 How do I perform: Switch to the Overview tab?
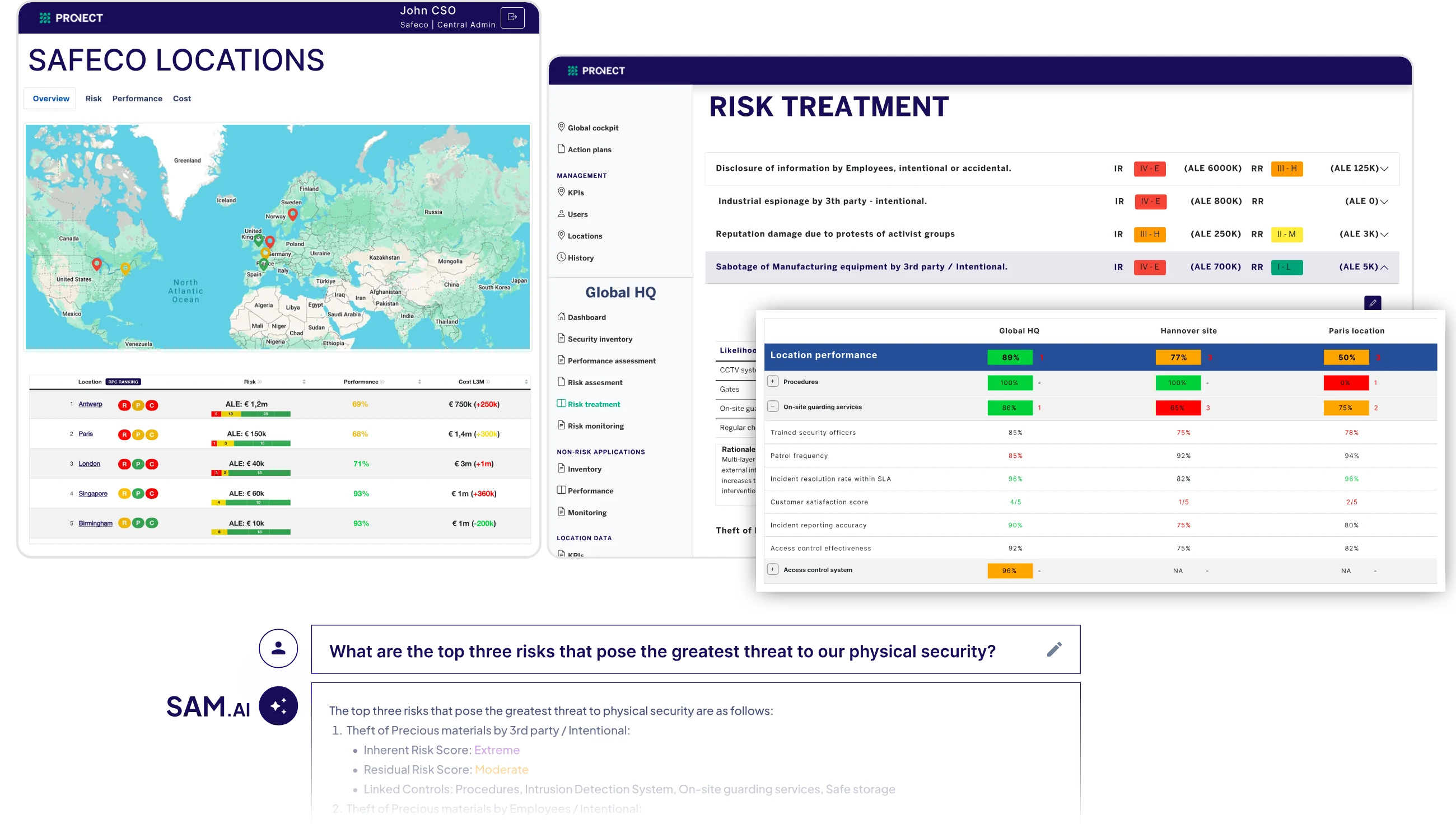pyautogui.click(x=50, y=99)
